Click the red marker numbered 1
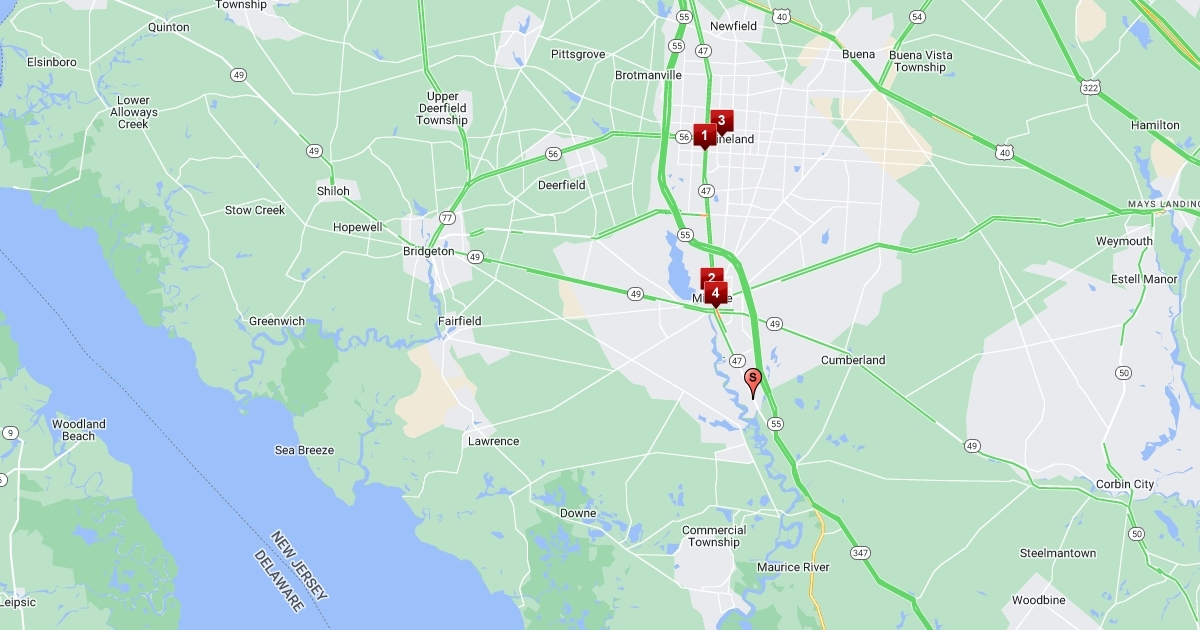 [704, 136]
